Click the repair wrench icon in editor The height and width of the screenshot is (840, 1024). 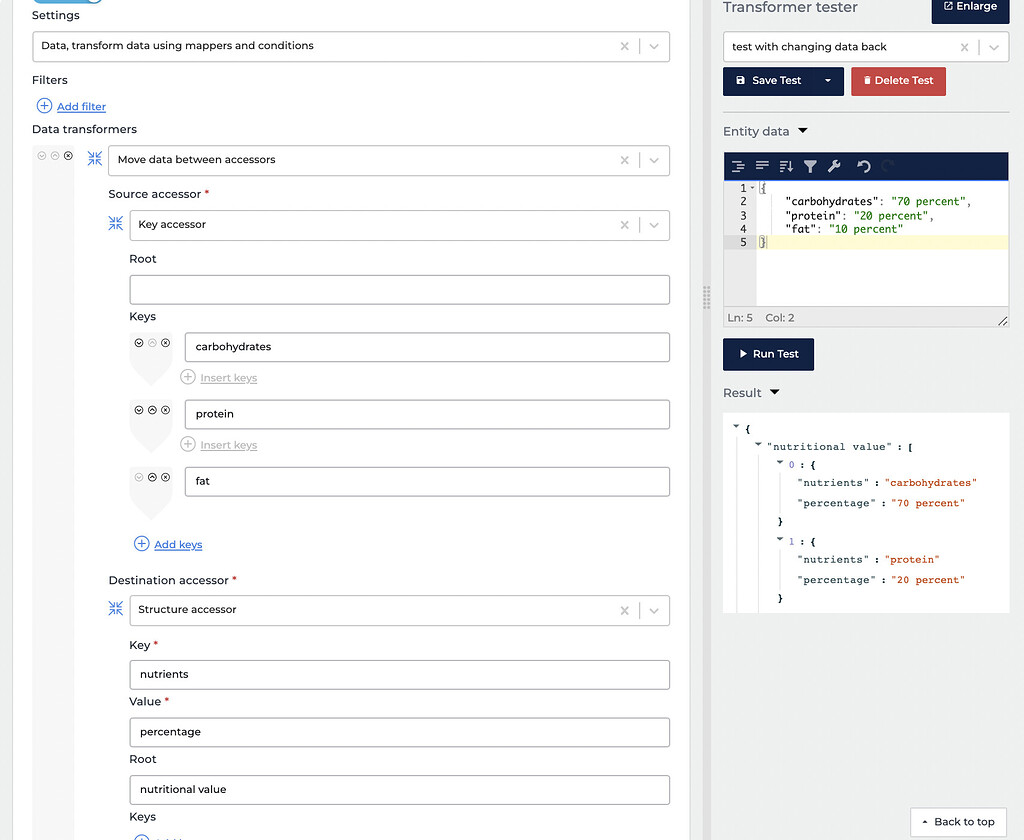tap(834, 167)
